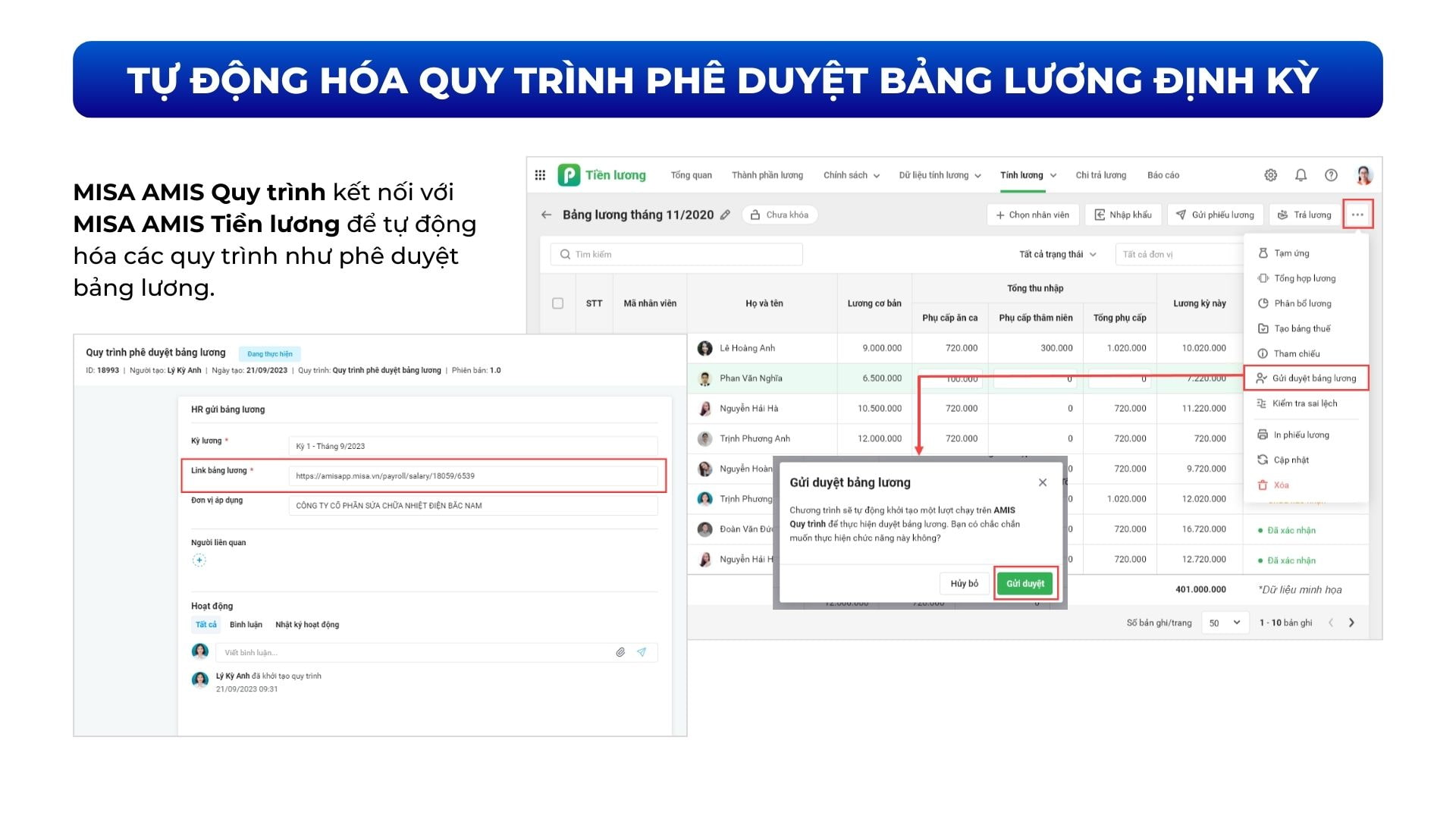The height and width of the screenshot is (819, 1456).
Task: Open the settings gear icon
Action: click(1271, 175)
